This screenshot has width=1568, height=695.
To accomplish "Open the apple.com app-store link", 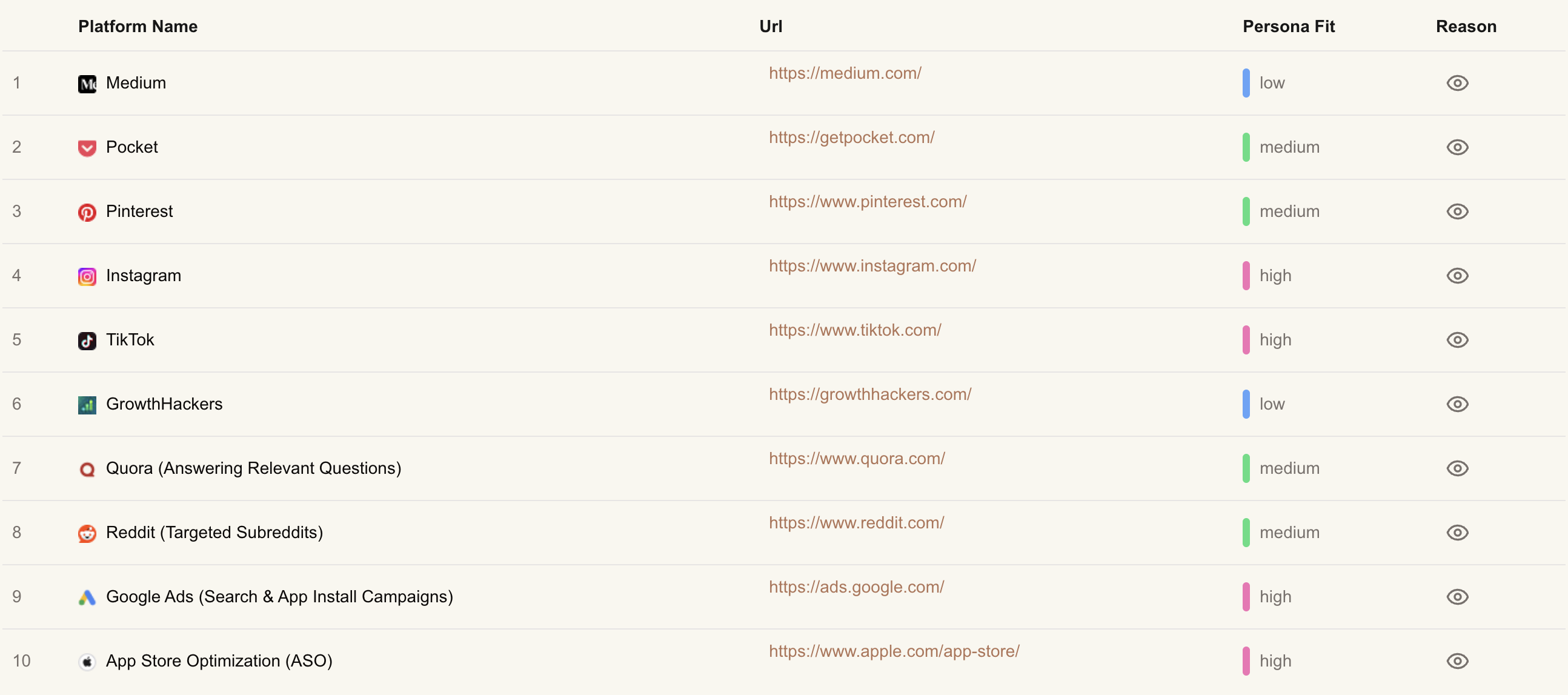I will pos(894,651).
